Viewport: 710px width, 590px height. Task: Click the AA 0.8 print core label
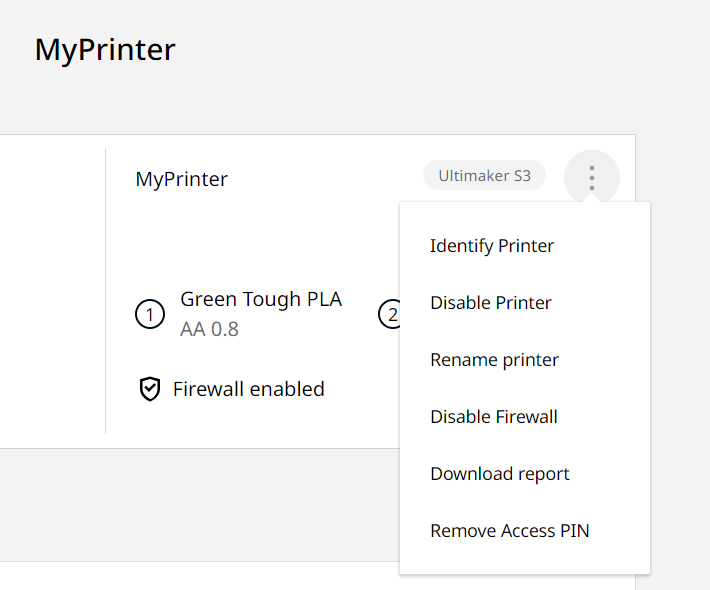coord(209,329)
